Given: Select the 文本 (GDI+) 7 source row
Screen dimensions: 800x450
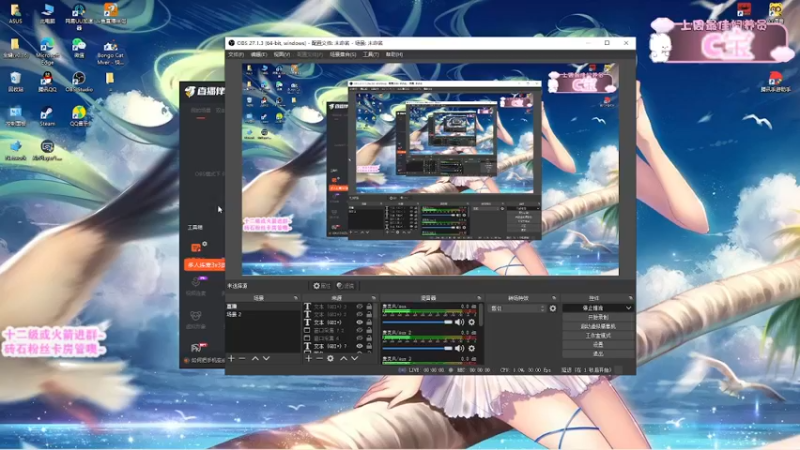Looking at the screenshot, I should [339, 346].
